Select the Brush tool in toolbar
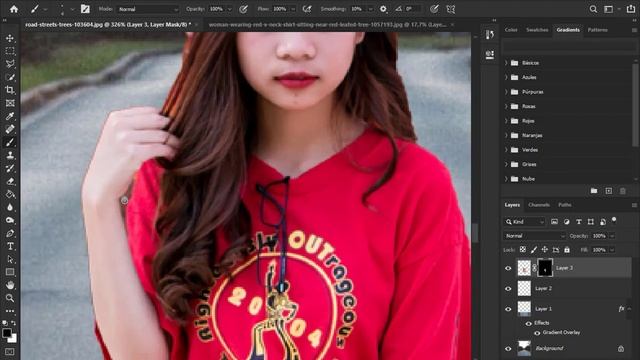 pos(10,142)
